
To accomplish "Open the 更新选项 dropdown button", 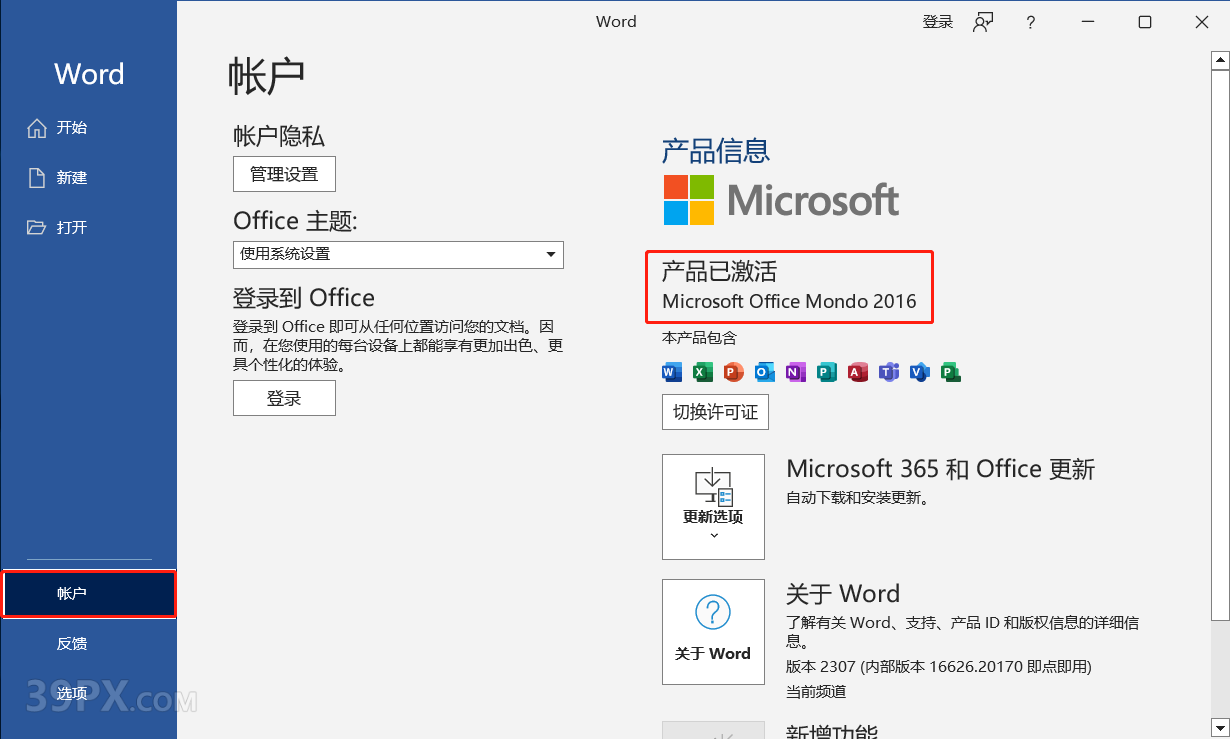I will tap(713, 507).
